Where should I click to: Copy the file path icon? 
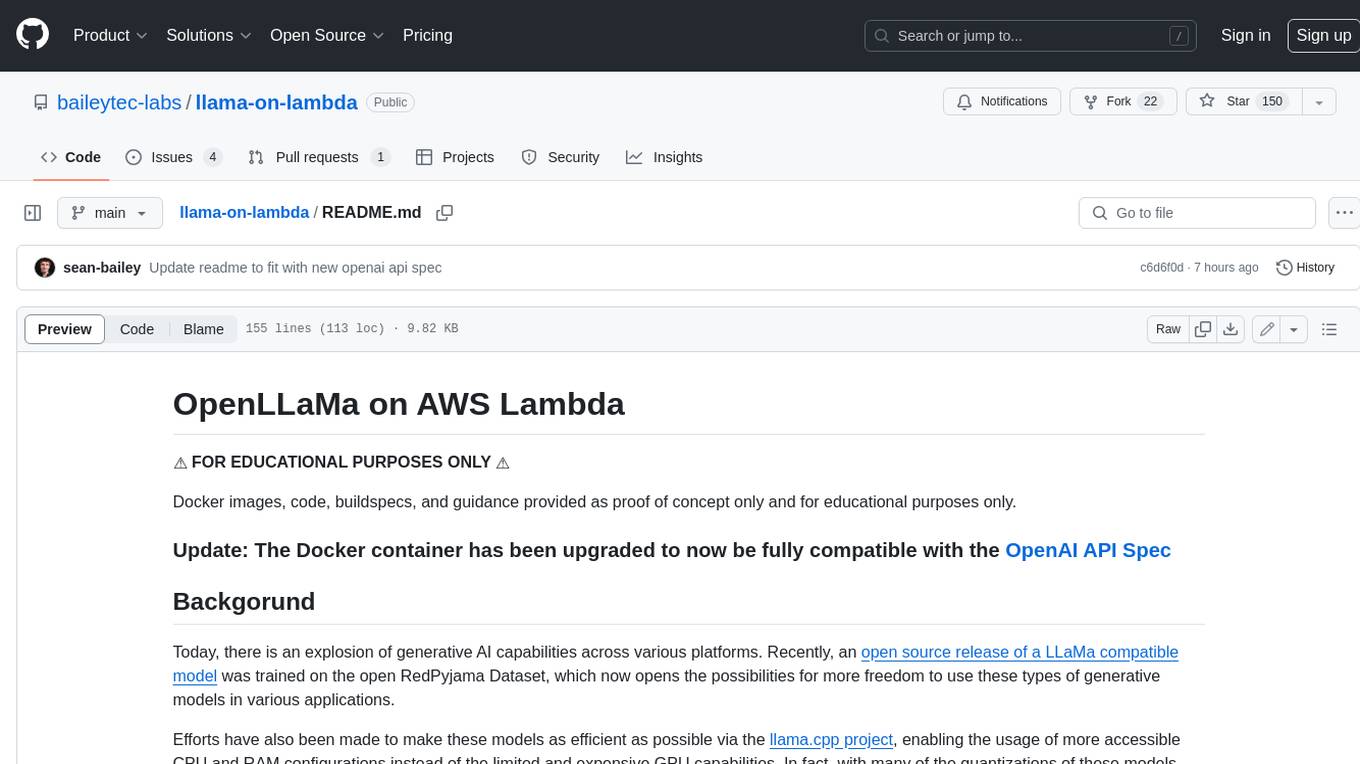445,213
